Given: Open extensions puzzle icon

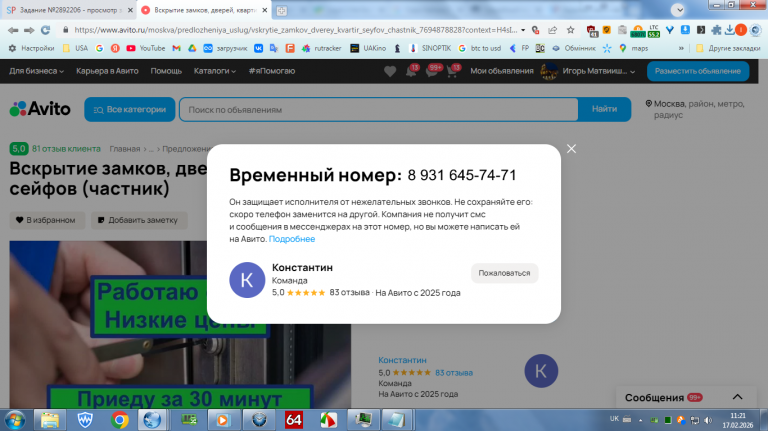Looking at the screenshot, I should pyautogui.click(x=716, y=30).
